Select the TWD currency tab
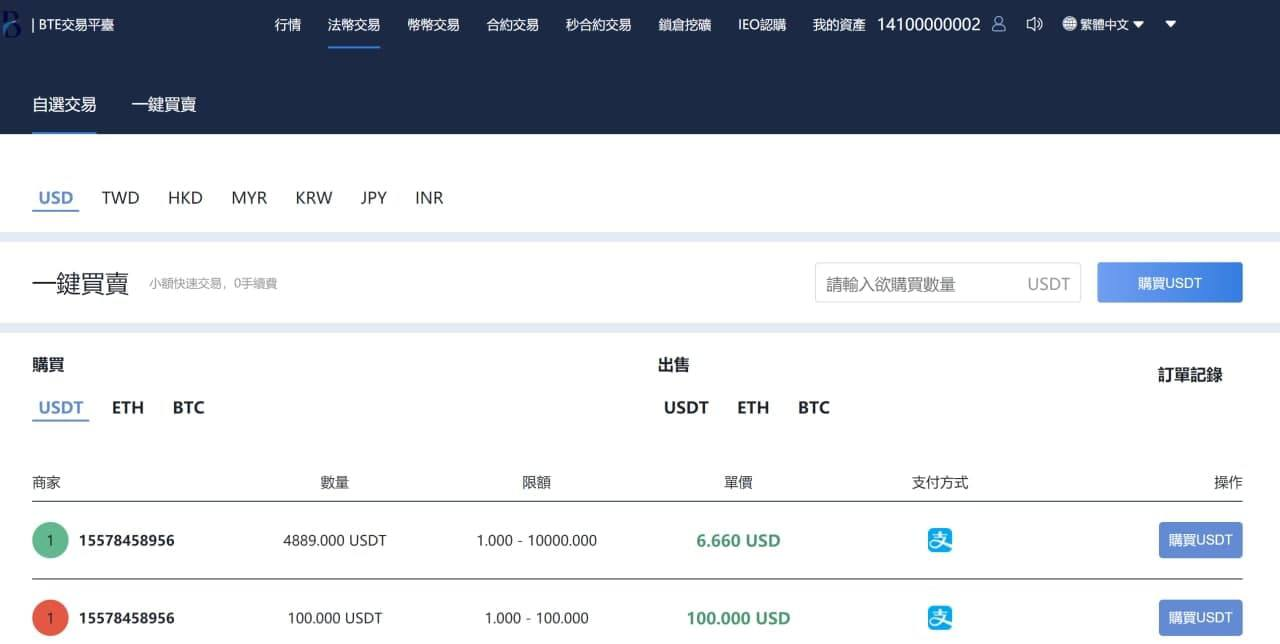Screen dimensions: 1280x644 pos(121,198)
